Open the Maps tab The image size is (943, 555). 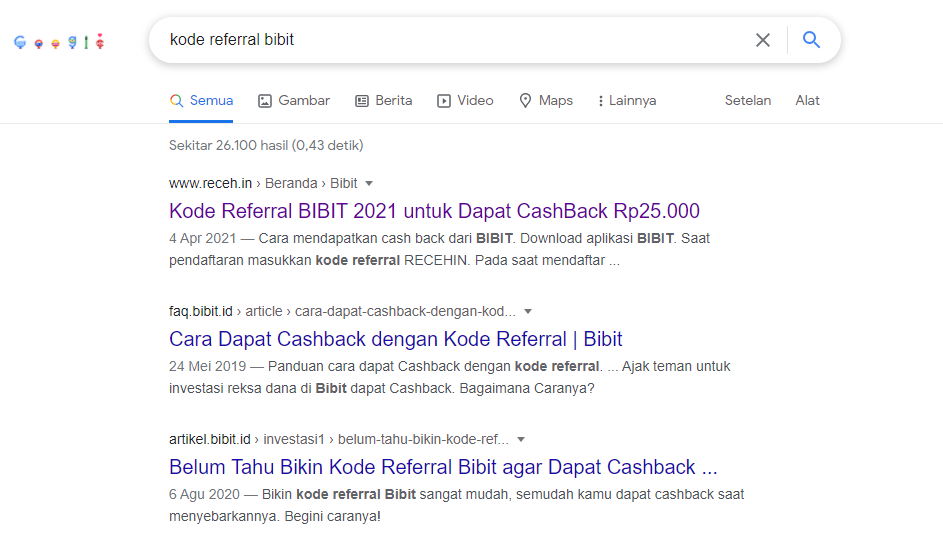(546, 100)
